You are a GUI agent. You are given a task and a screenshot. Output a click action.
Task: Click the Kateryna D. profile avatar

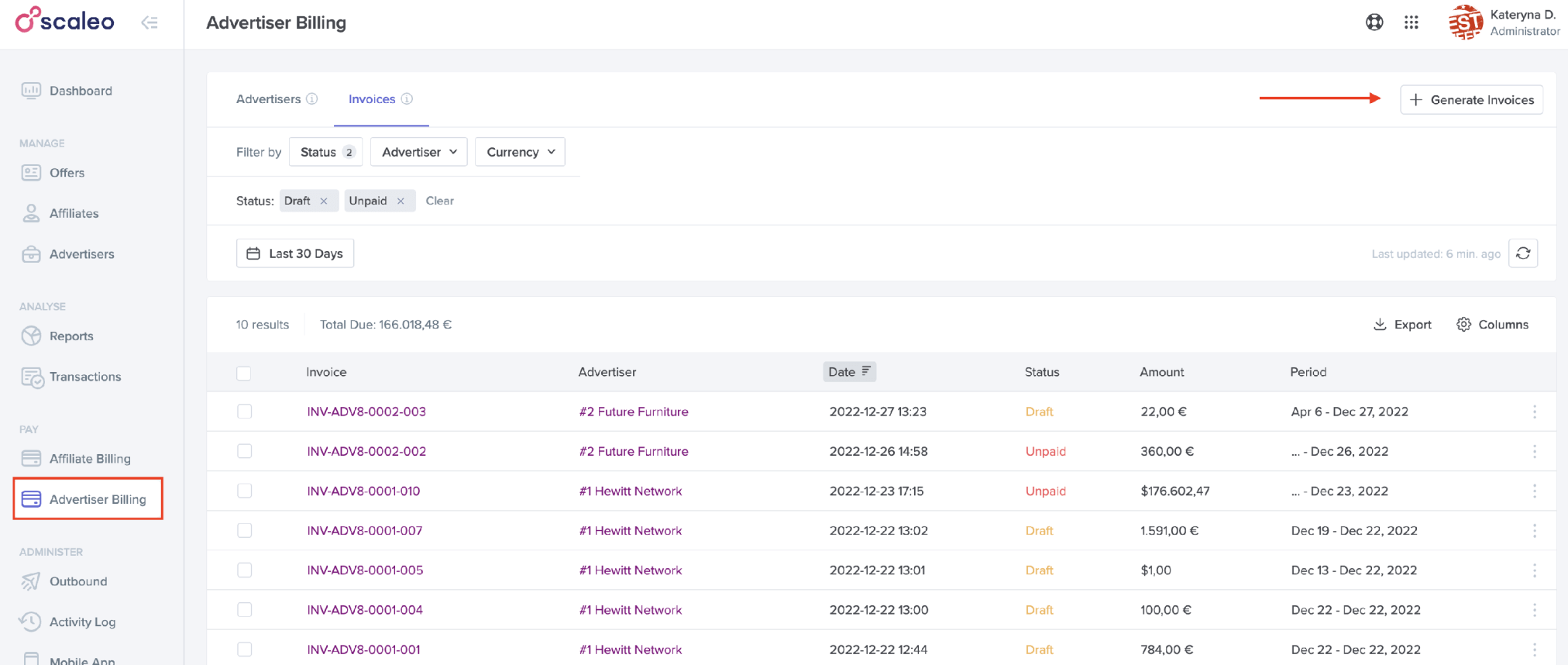[1465, 22]
